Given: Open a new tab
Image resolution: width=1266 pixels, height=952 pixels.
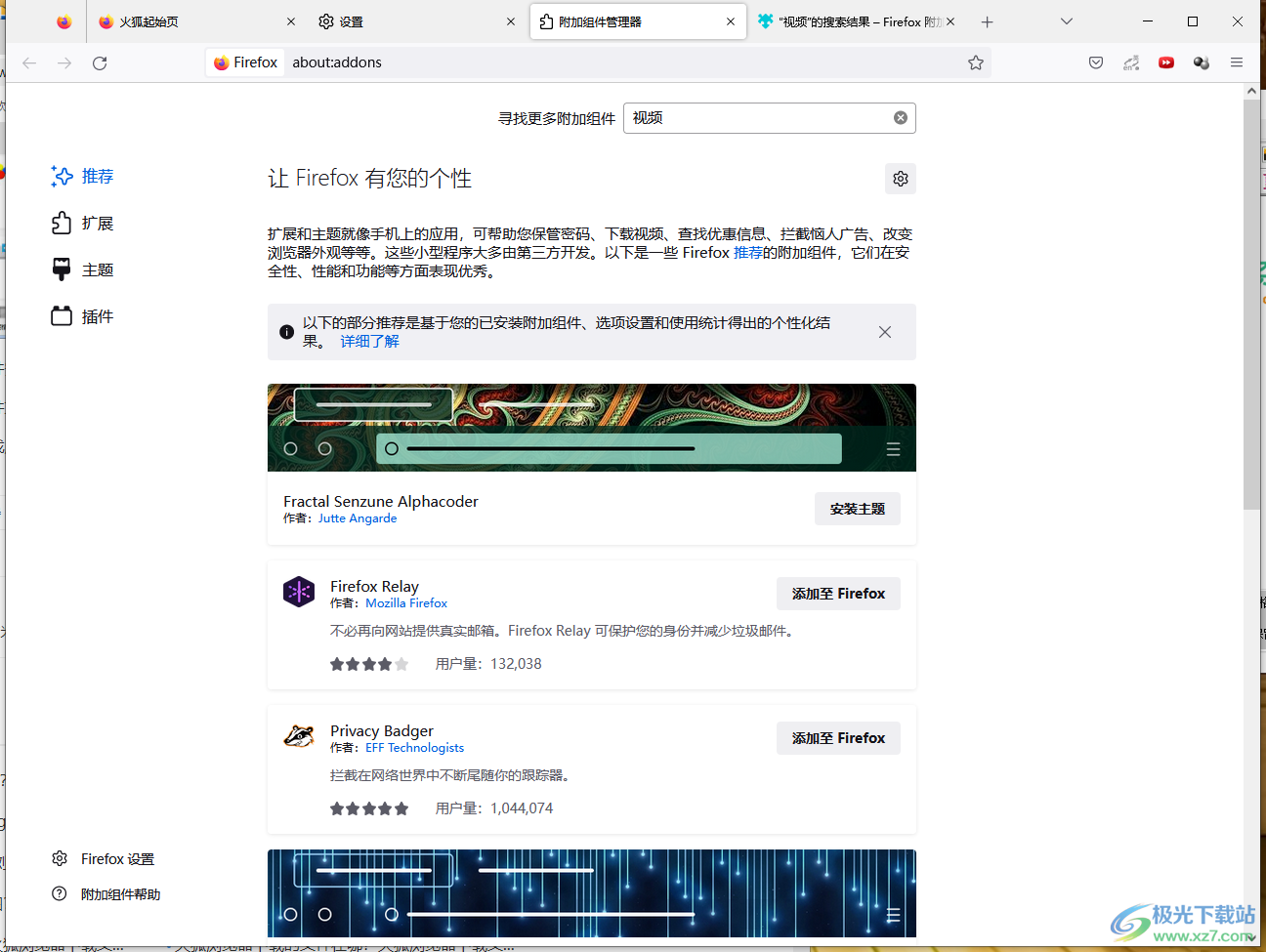Looking at the screenshot, I should click(x=988, y=21).
